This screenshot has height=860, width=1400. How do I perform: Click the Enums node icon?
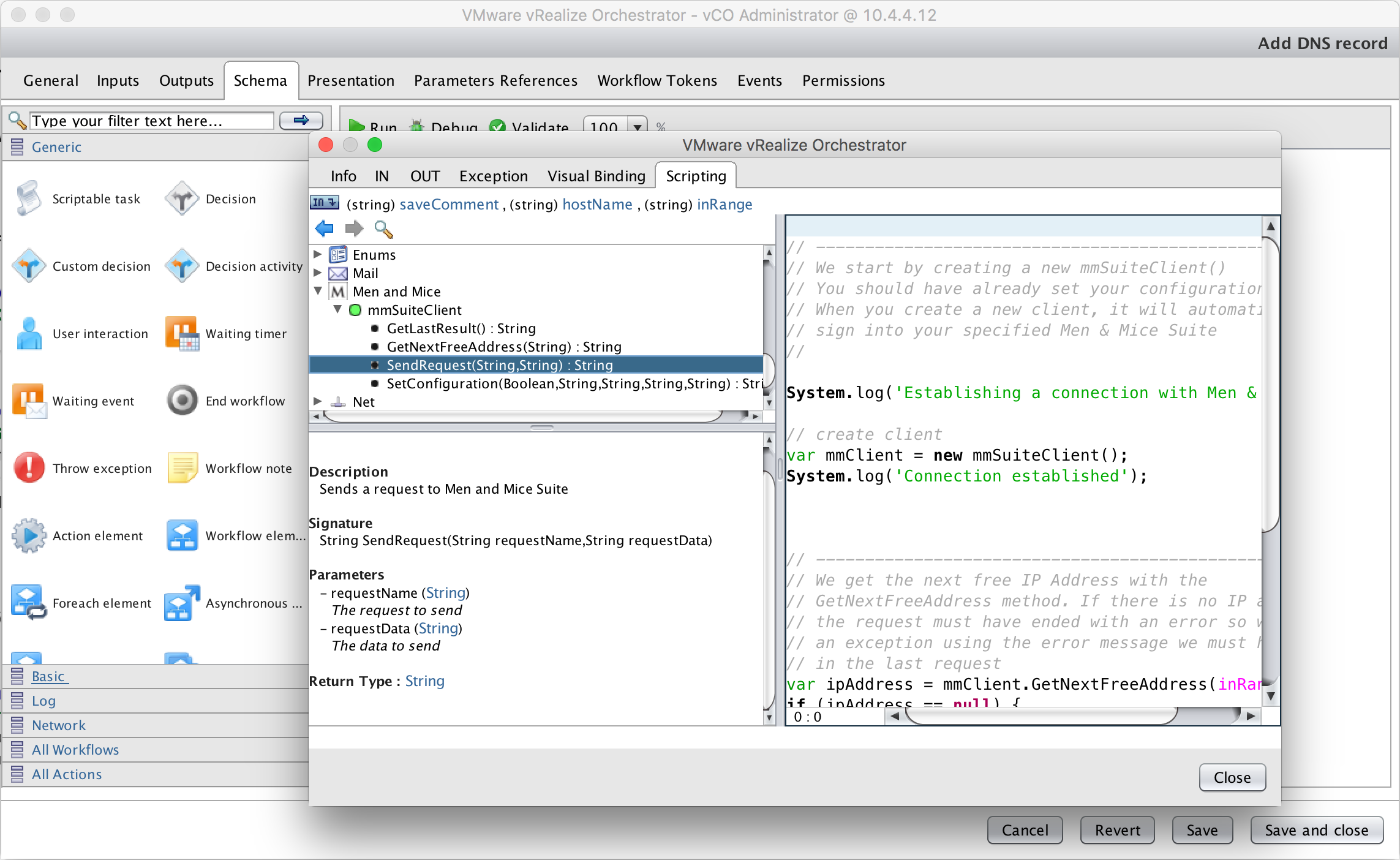pyautogui.click(x=338, y=254)
